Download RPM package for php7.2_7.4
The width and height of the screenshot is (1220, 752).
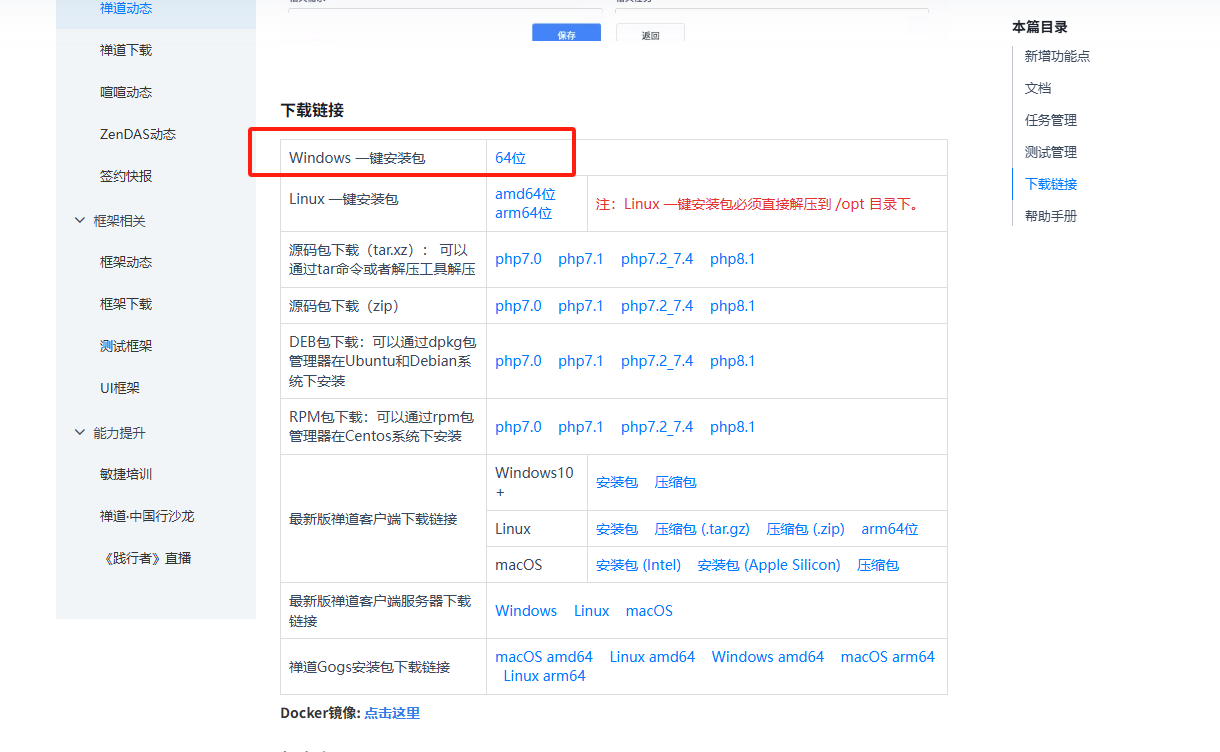[657, 427]
